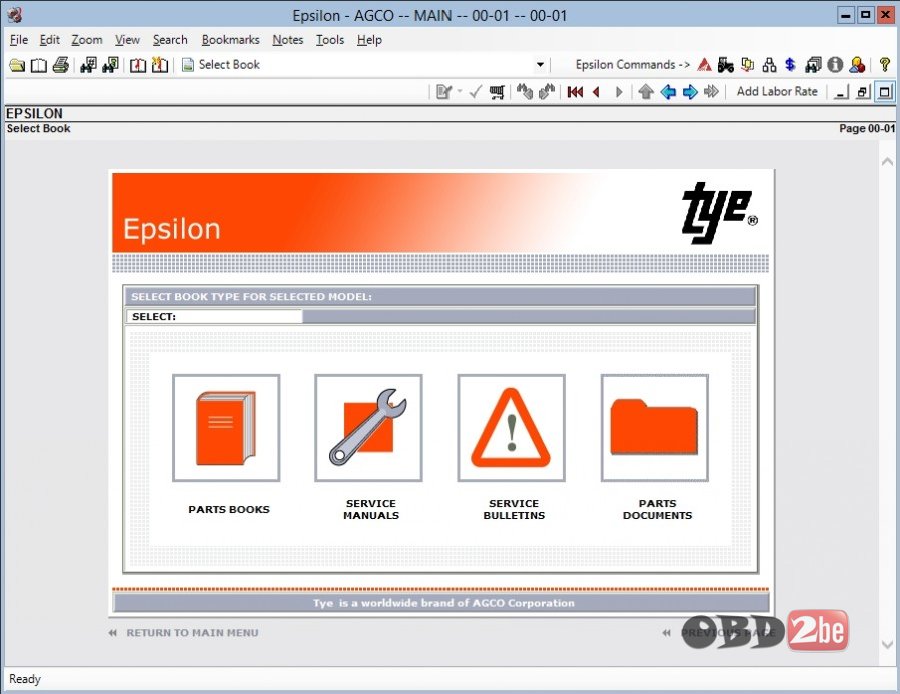Image resolution: width=900 pixels, height=694 pixels.
Task: Click the second hand-pointer toolbar icon
Action: click(546, 92)
